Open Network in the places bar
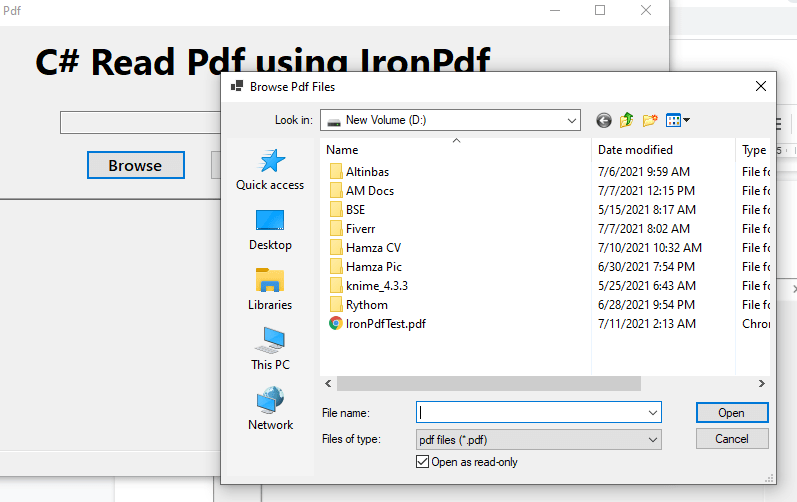This screenshot has height=502, width=797. click(270, 410)
